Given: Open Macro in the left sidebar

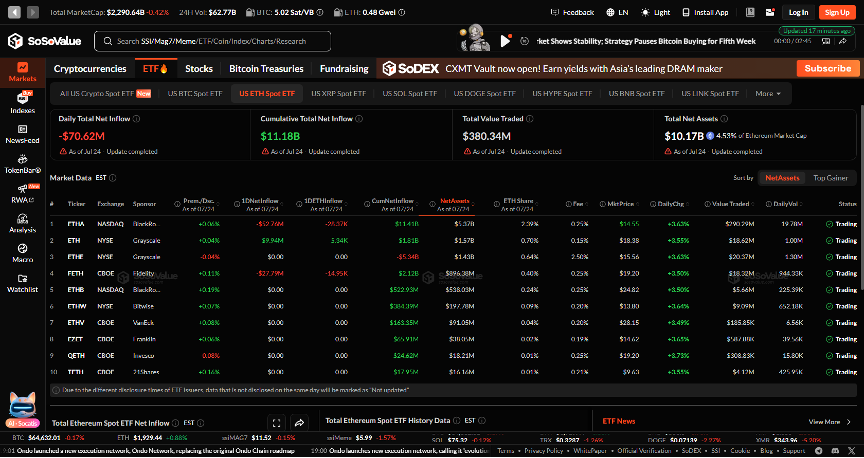Looking at the screenshot, I should [23, 253].
